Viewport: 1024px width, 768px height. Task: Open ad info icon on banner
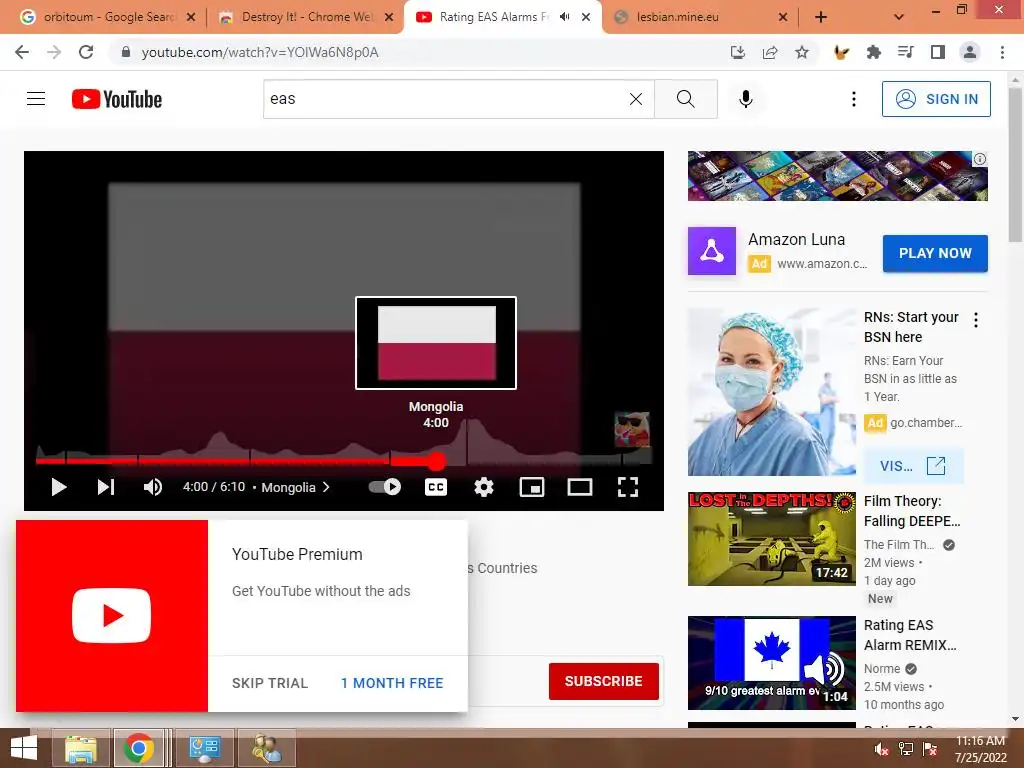(x=980, y=159)
